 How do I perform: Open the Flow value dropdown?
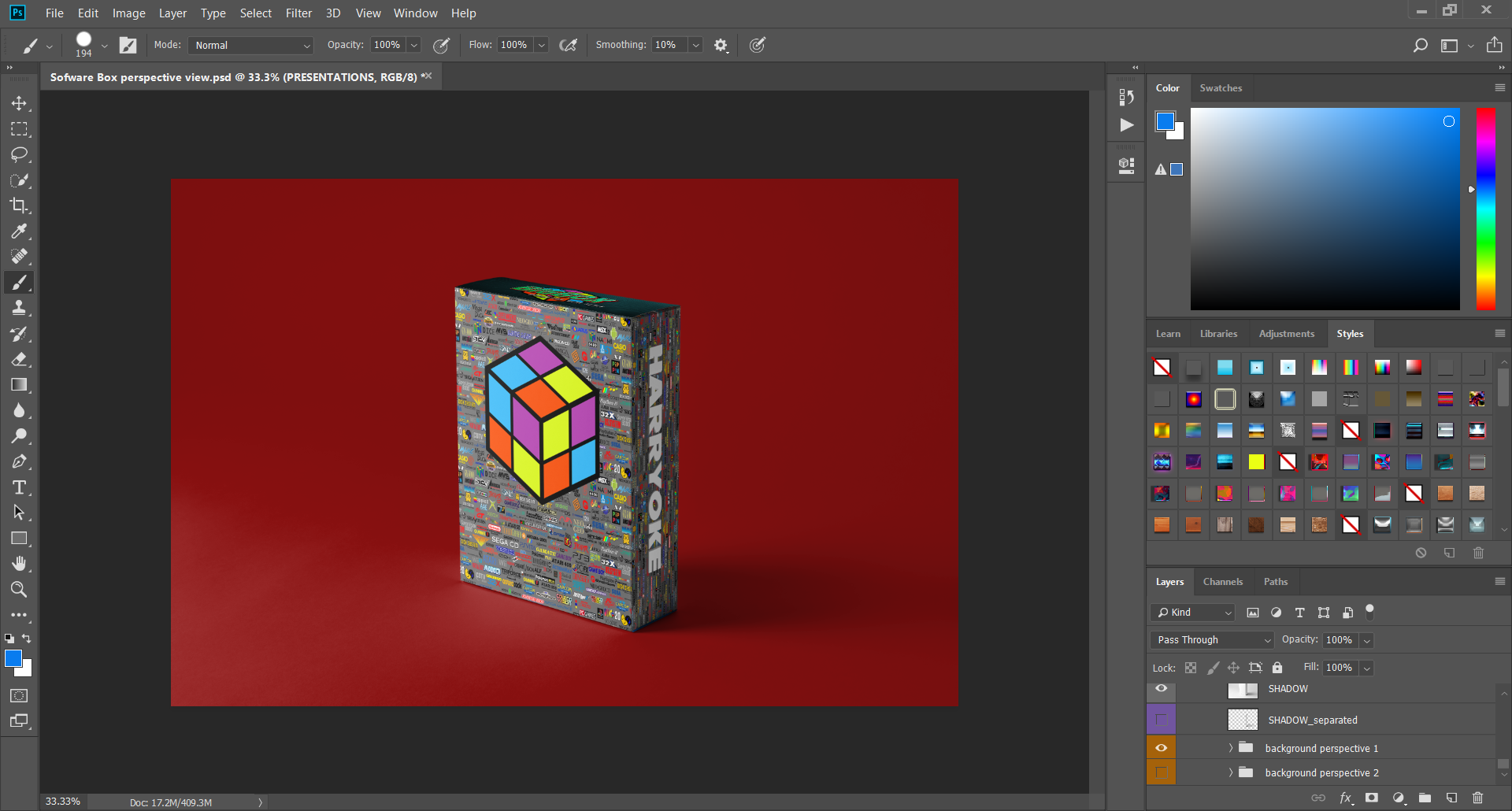(542, 46)
